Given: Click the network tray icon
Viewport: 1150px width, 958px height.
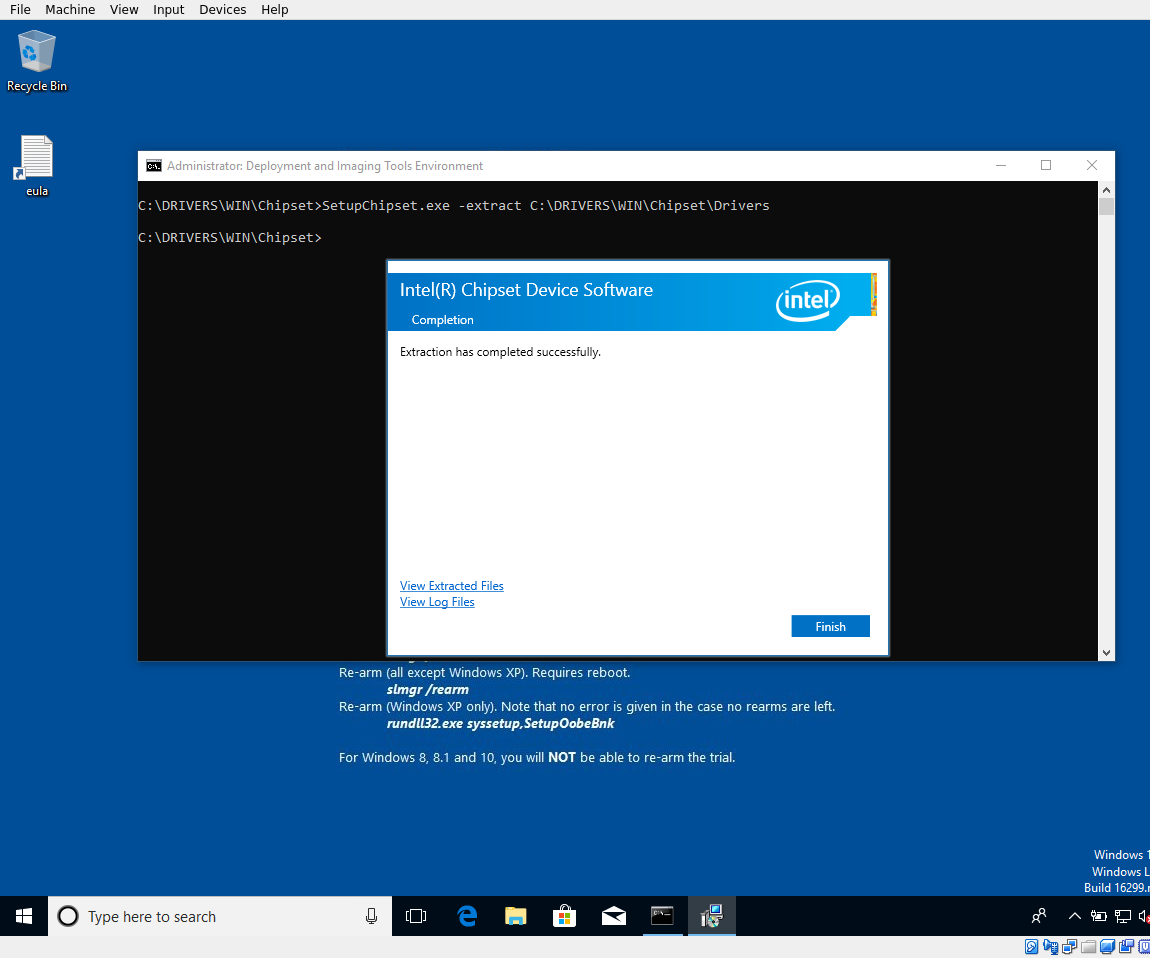Looking at the screenshot, I should point(1122,915).
